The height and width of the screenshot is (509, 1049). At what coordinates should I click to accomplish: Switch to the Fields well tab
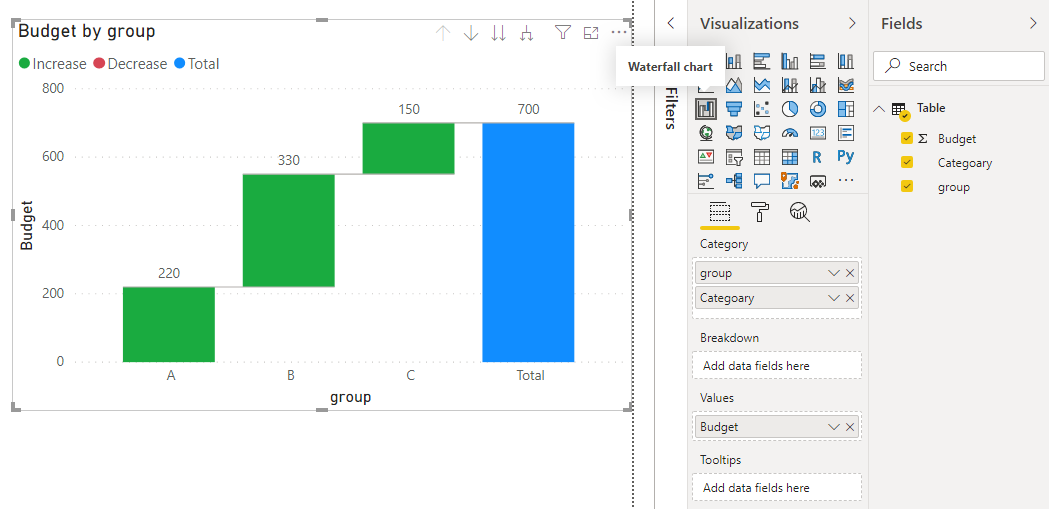coord(719,213)
